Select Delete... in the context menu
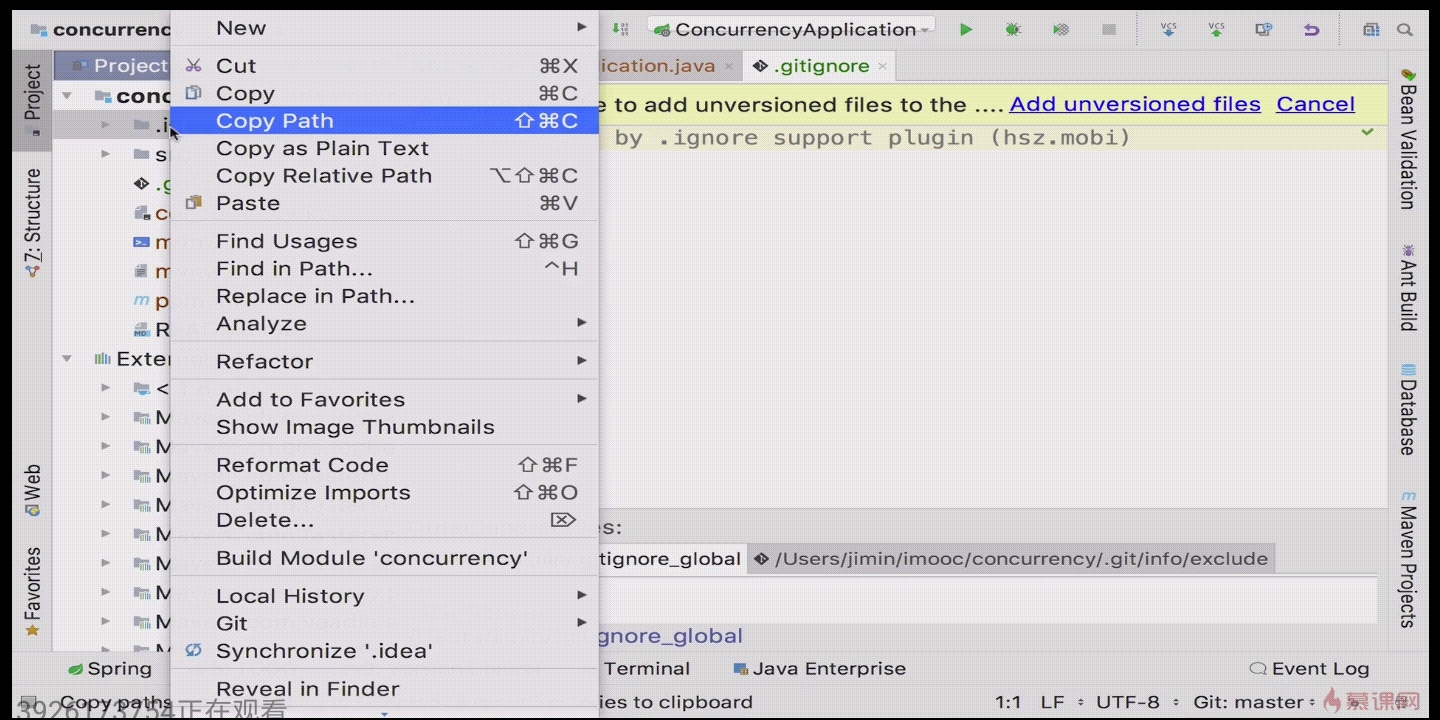 coord(385,520)
